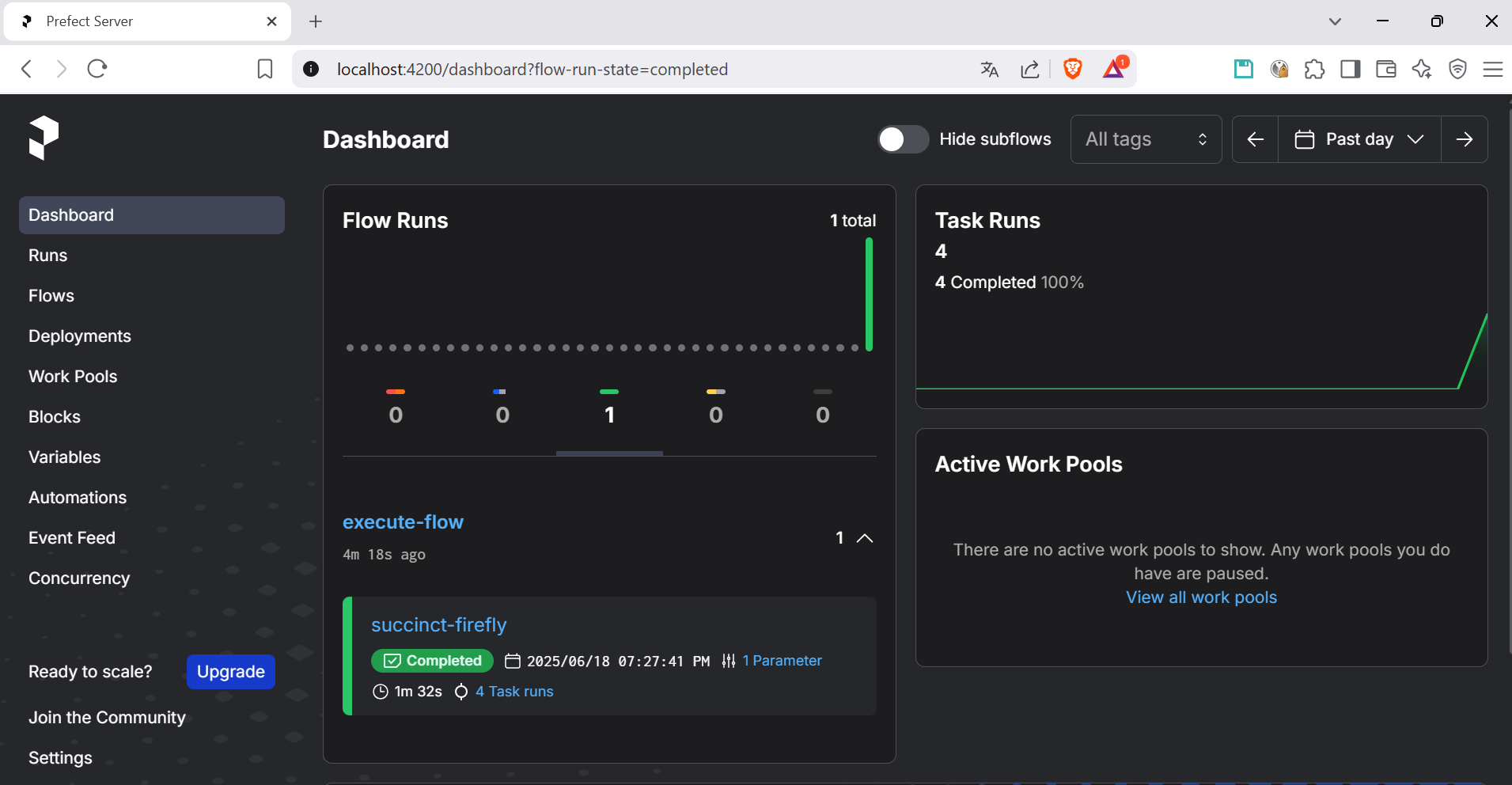Click the Upgrade button
This screenshot has height=785, width=1512.
click(231, 672)
